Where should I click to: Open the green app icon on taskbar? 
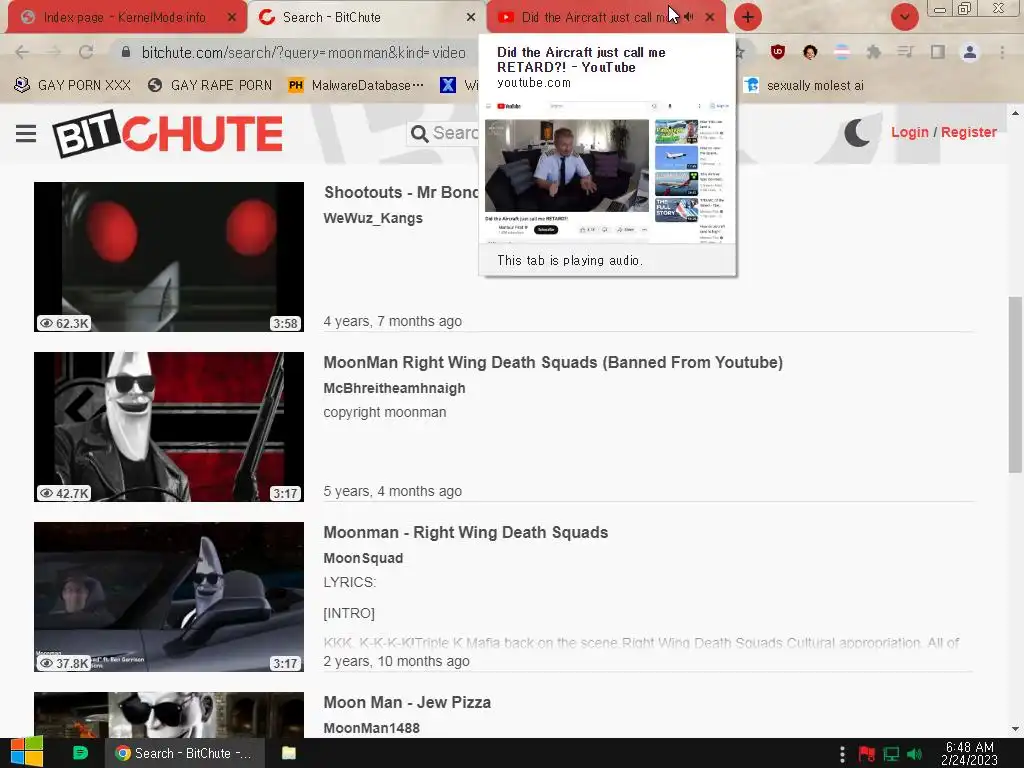(x=80, y=753)
